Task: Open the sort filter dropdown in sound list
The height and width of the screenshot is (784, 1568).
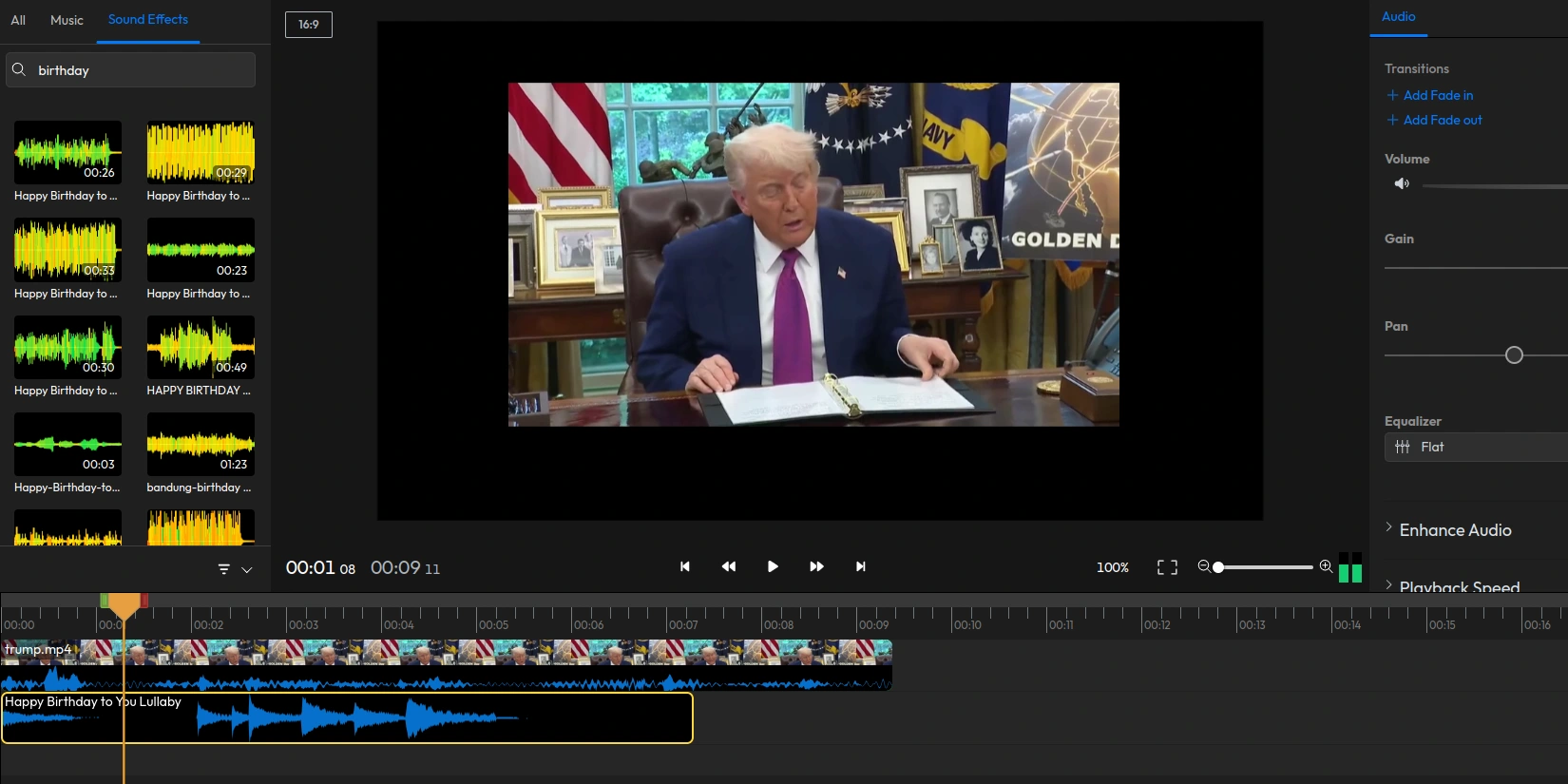Action: pos(234,569)
